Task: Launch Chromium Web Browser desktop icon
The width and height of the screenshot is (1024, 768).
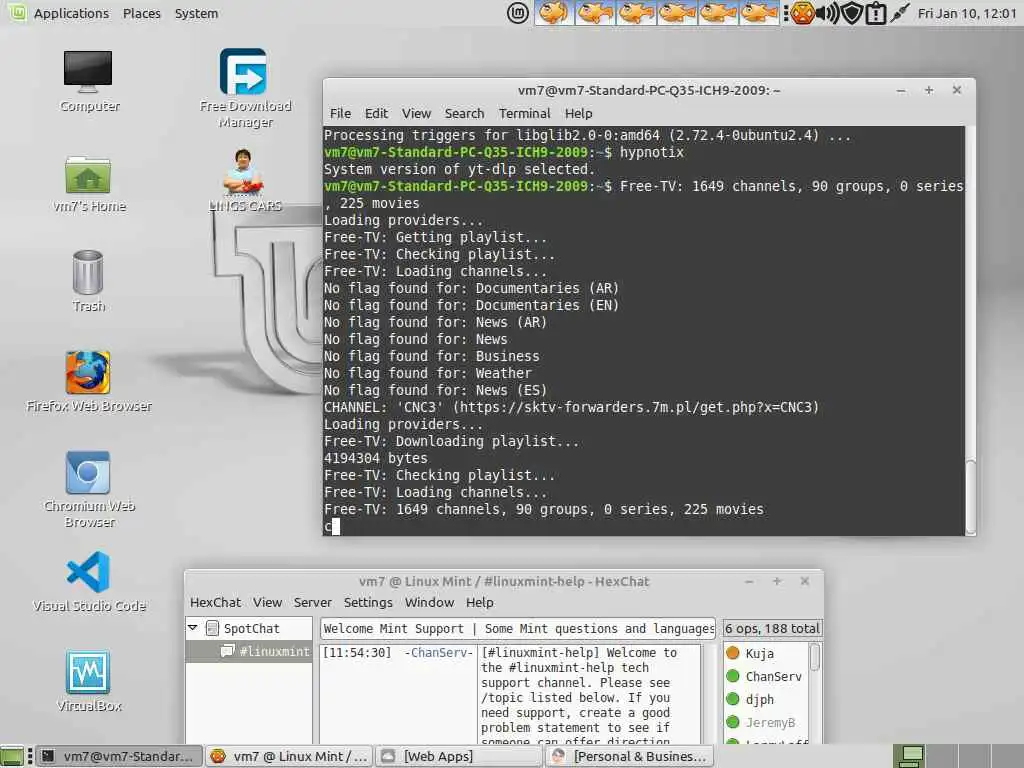Action: click(x=88, y=490)
